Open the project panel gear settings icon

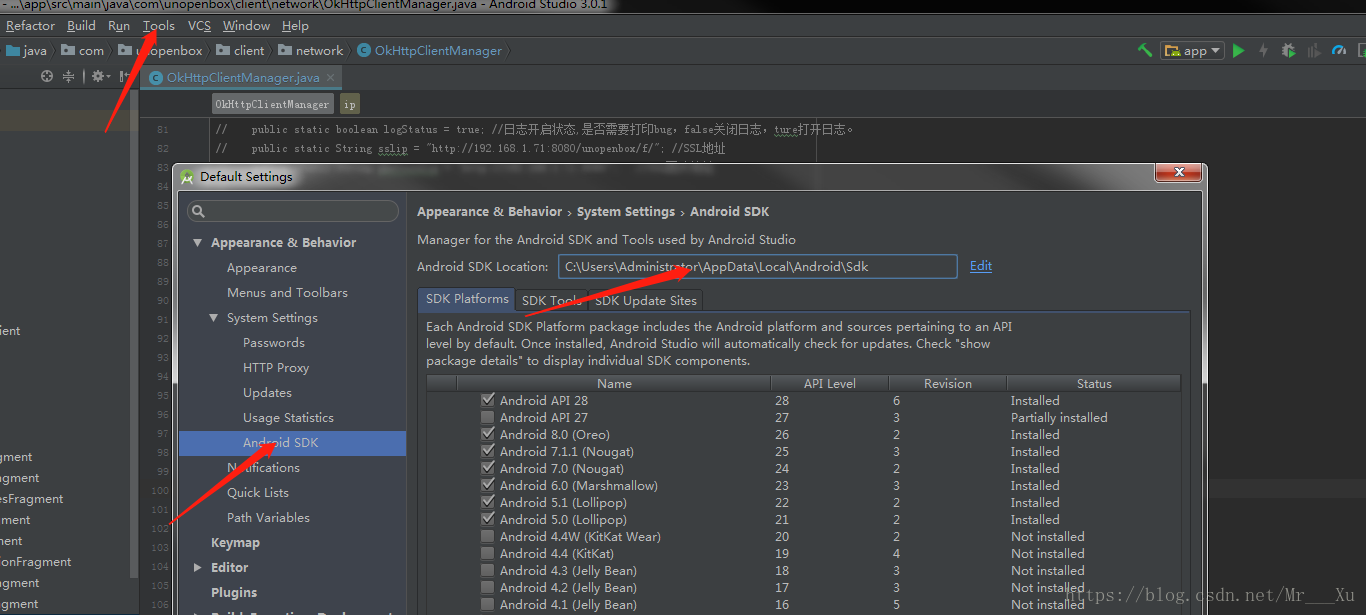click(99, 76)
